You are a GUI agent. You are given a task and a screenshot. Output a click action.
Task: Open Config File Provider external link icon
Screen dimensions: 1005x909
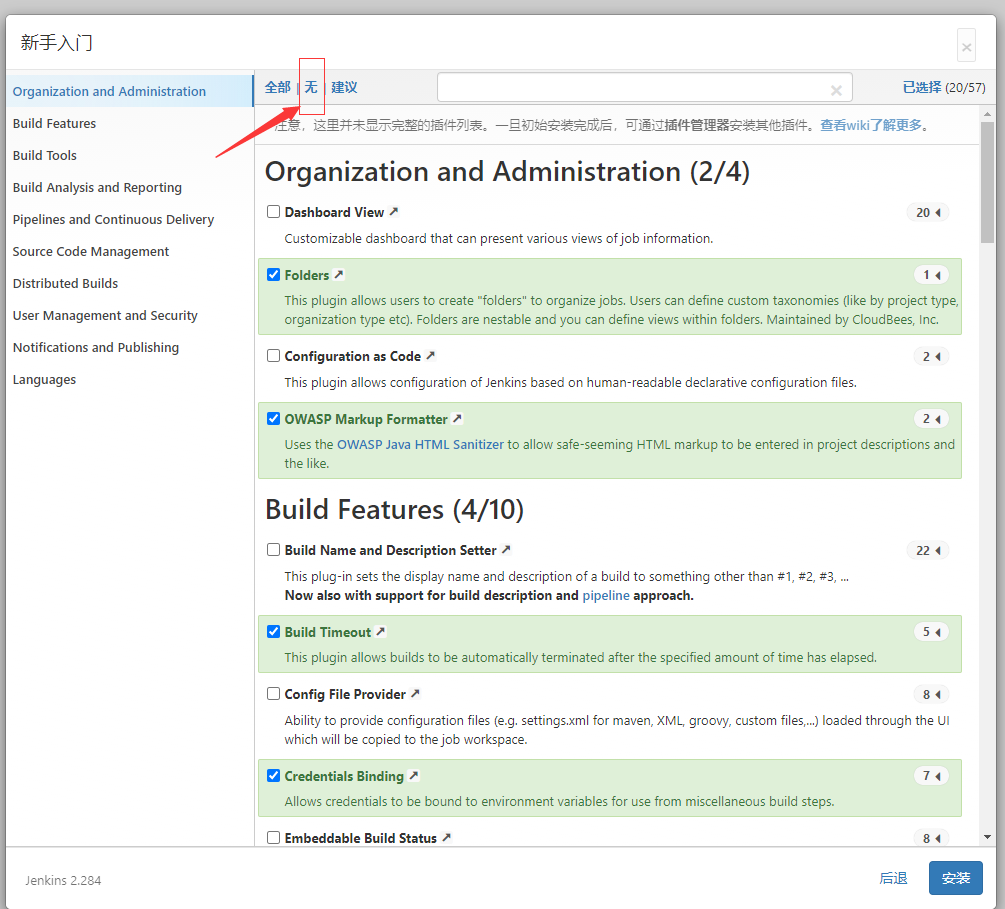pyautogui.click(x=415, y=694)
